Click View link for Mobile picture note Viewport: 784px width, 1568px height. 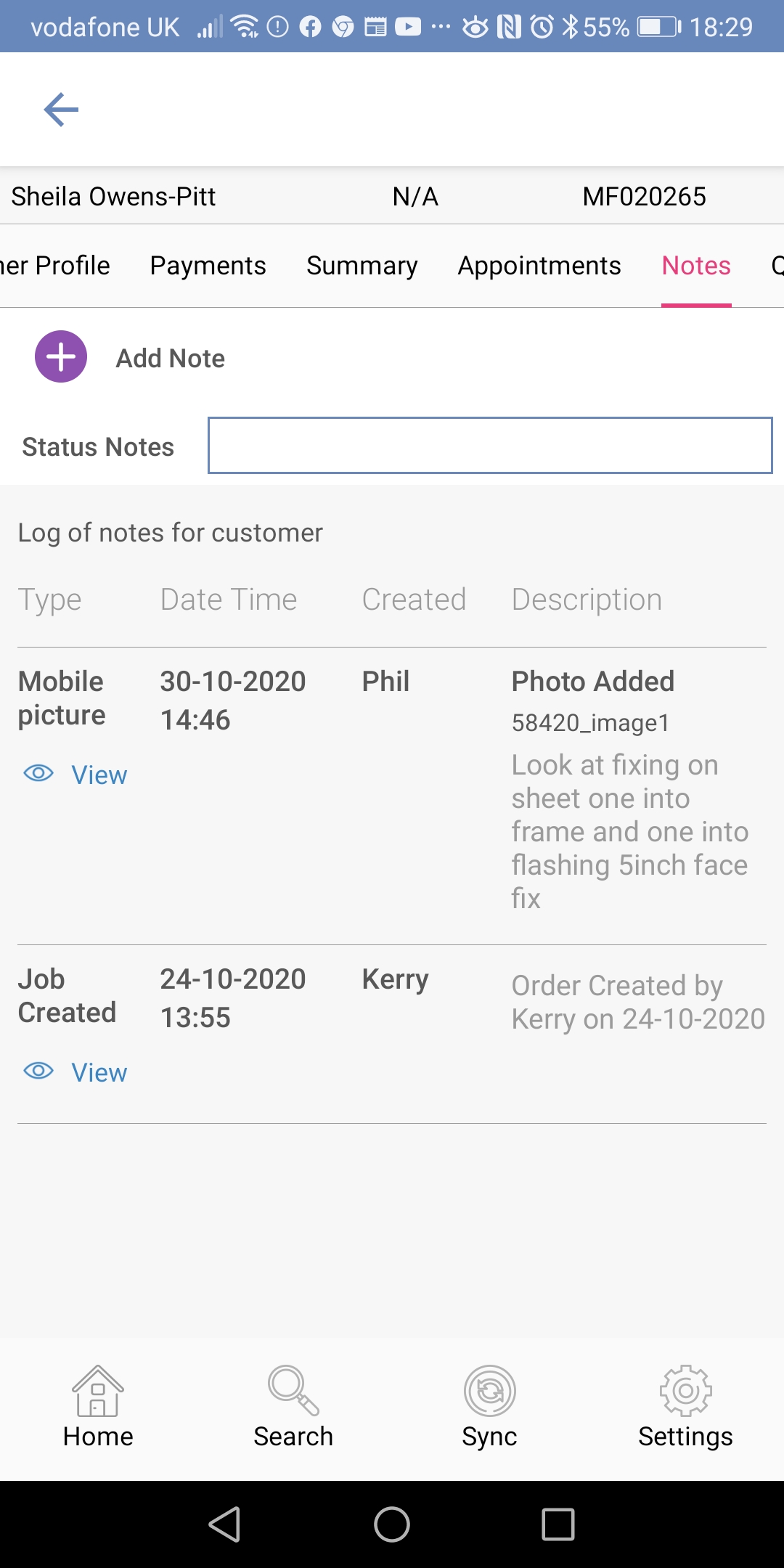point(99,775)
